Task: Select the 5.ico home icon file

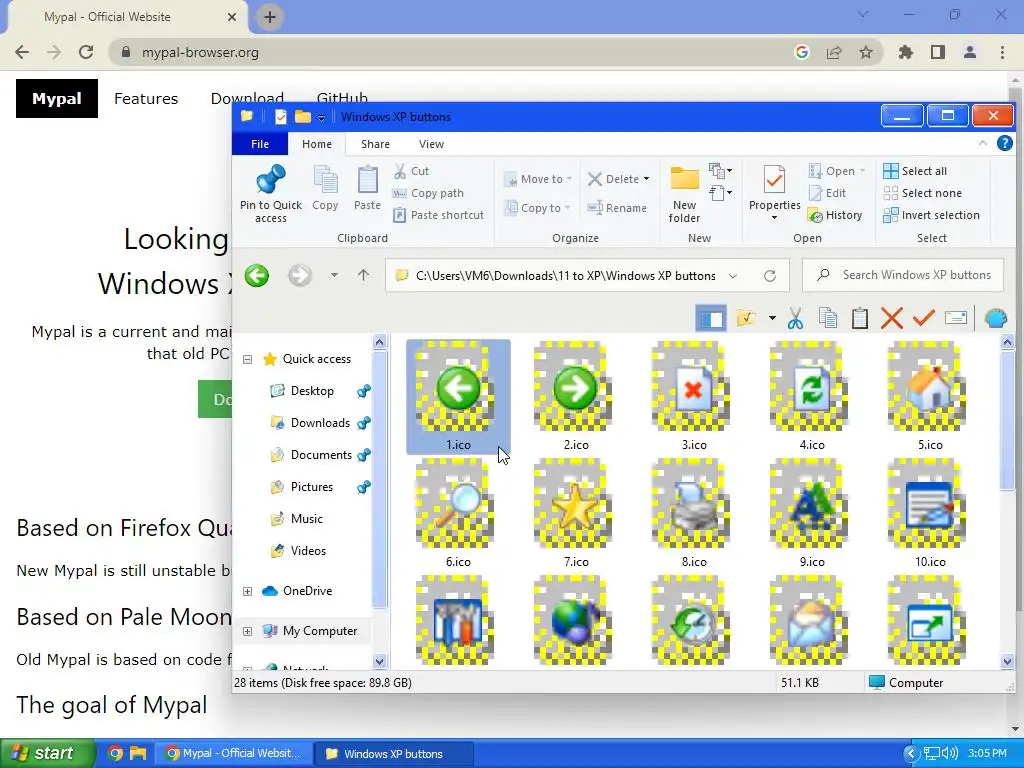Action: coord(929,396)
